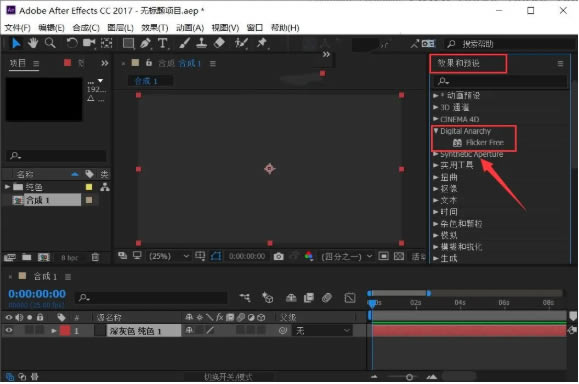Image resolution: width=579 pixels, height=384 pixels.
Task: Select the Rotation tool
Action: 72,43
